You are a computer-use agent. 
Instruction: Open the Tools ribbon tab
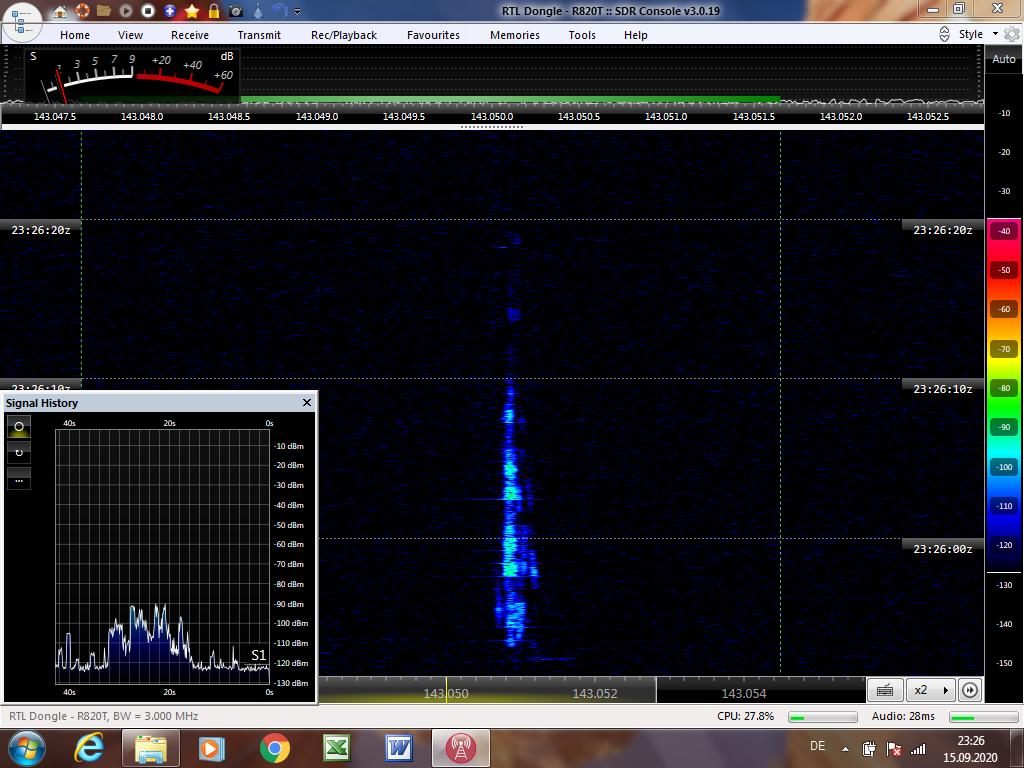(x=582, y=35)
